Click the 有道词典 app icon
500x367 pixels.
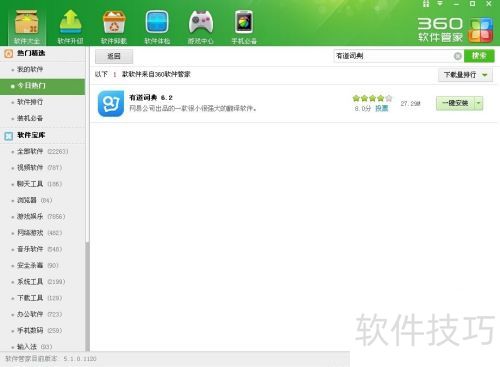pos(111,104)
